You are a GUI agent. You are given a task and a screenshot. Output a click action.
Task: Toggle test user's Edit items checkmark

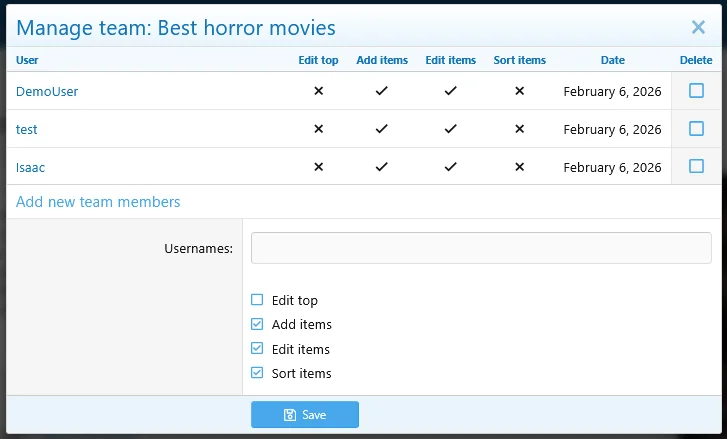click(450, 129)
